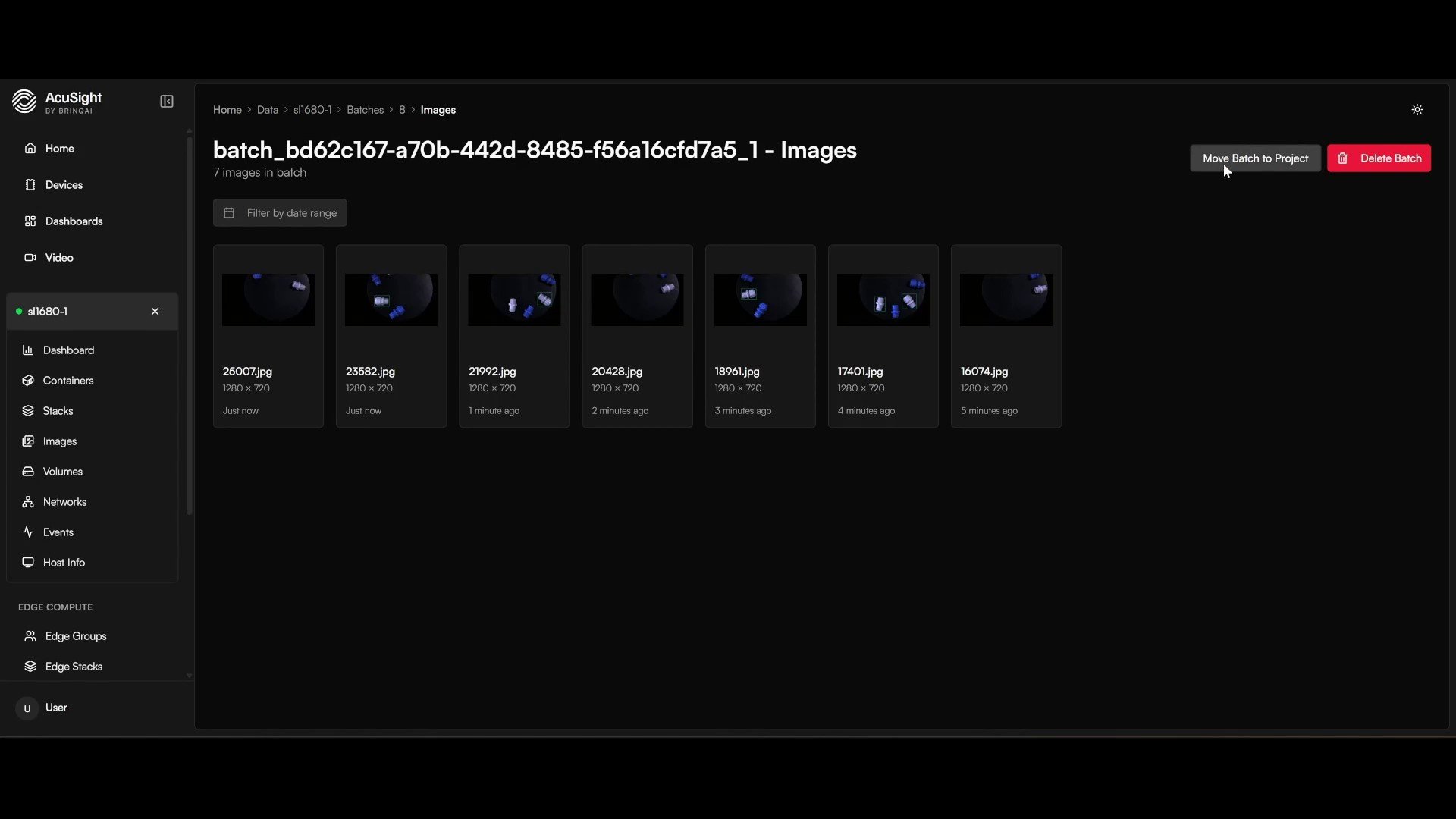Click the AcuSight logo icon
Viewport: 1456px width, 819px height.
pyautogui.click(x=24, y=102)
